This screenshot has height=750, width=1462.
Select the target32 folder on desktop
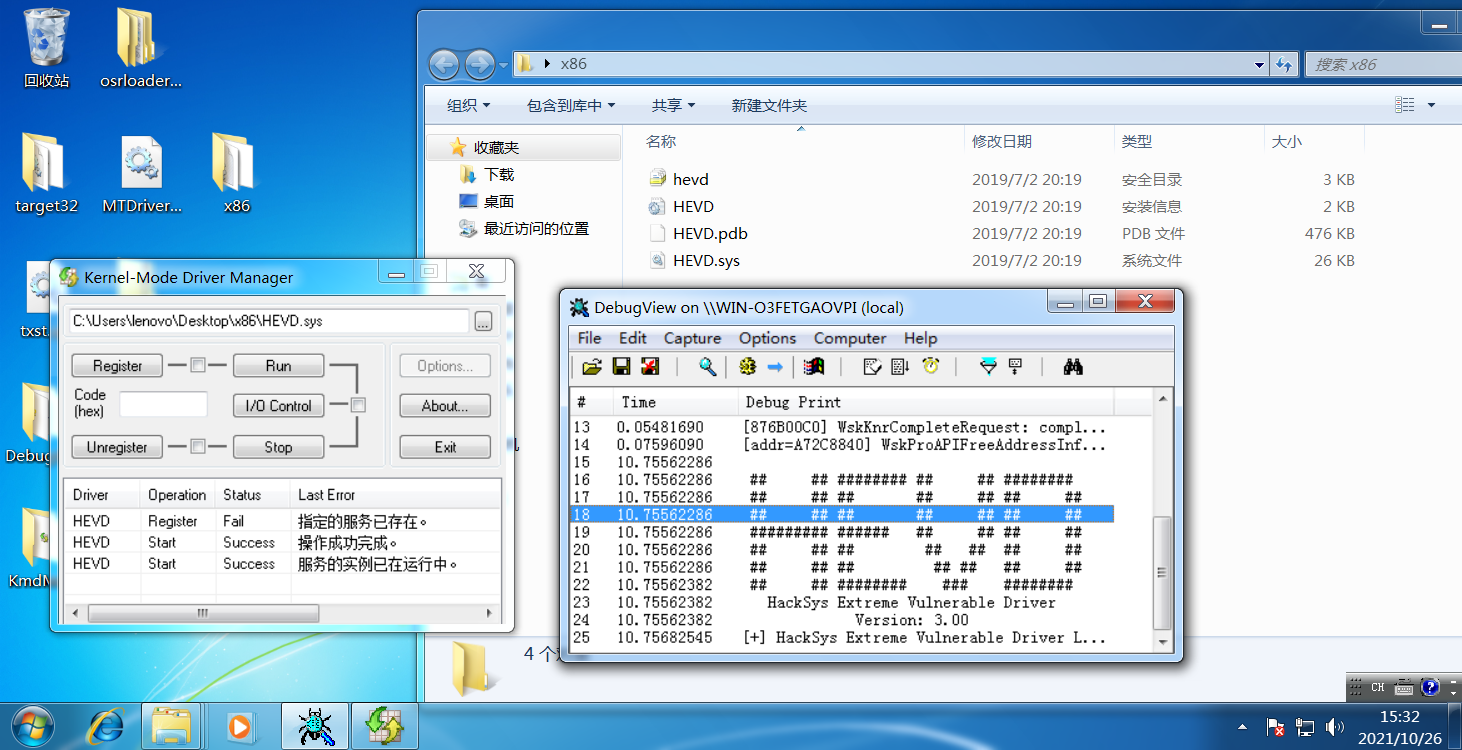(47, 174)
